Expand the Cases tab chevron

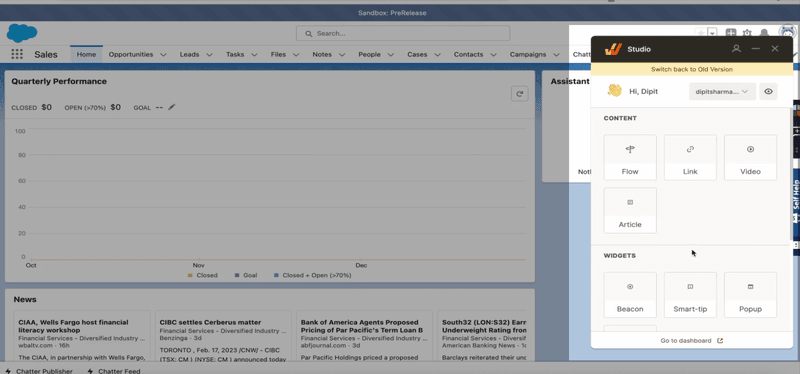coord(437,55)
